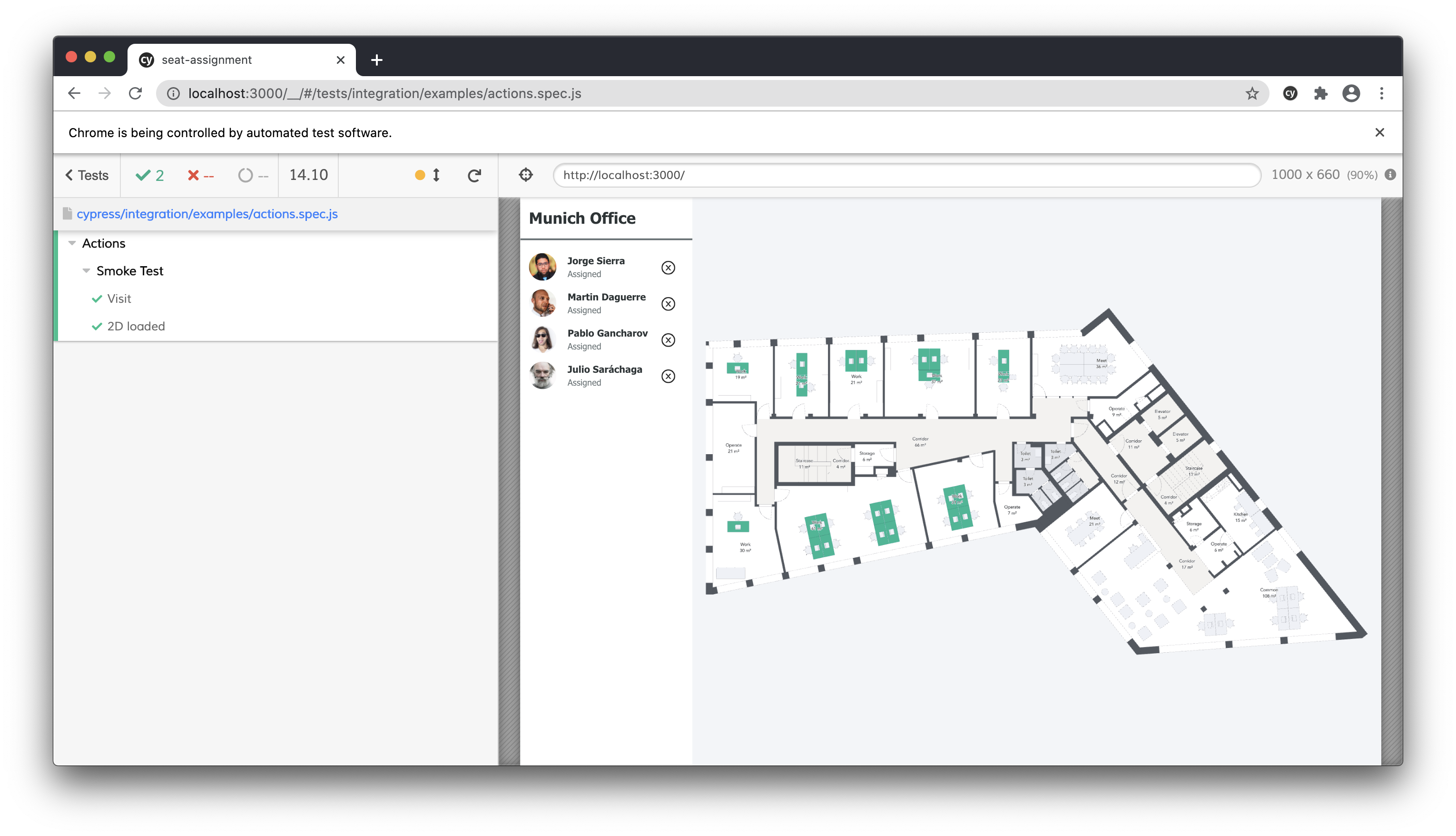This screenshot has width=1456, height=836.
Task: Remove Julio Saráchaga's assignment
Action: coord(668,376)
